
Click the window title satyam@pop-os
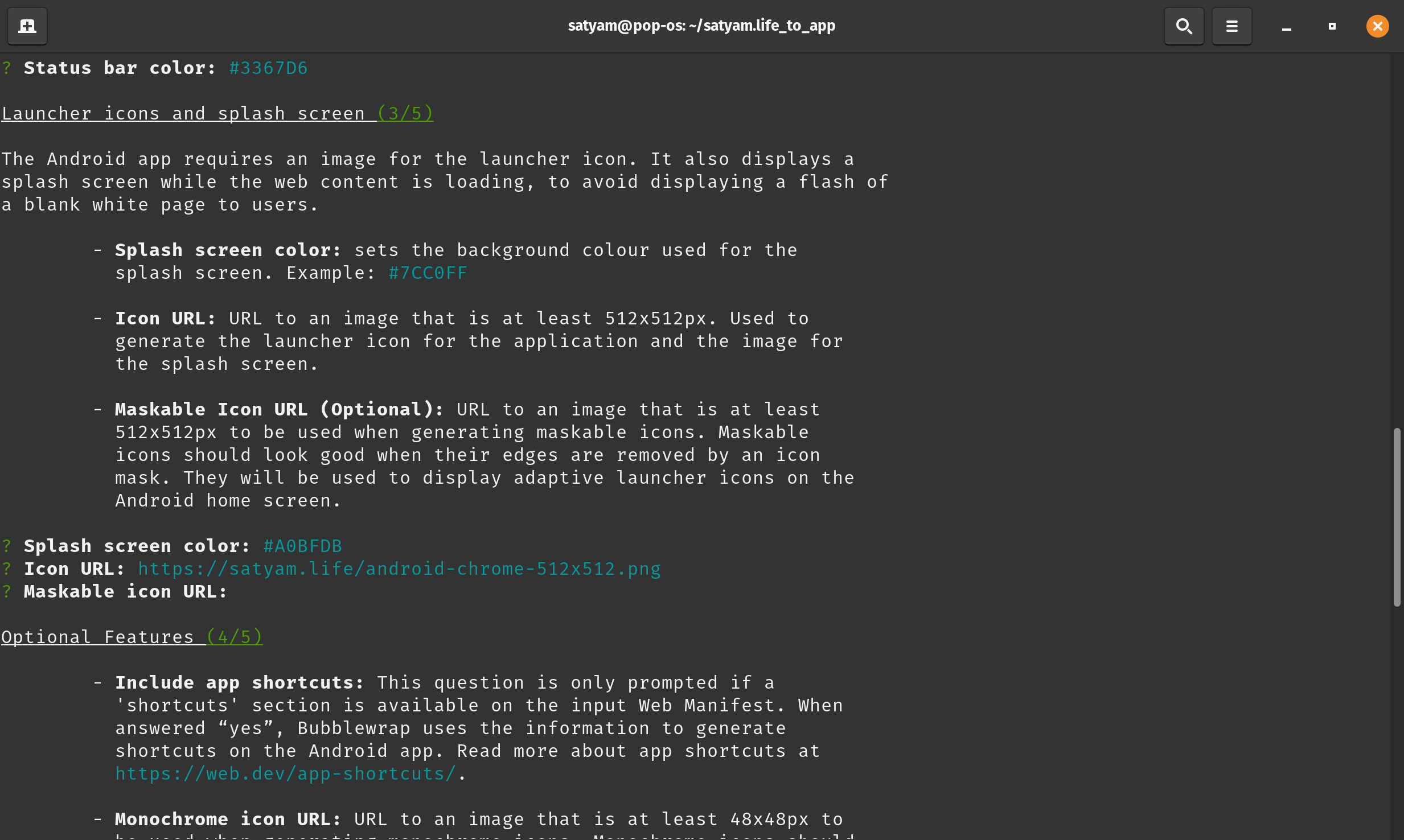tap(701, 26)
